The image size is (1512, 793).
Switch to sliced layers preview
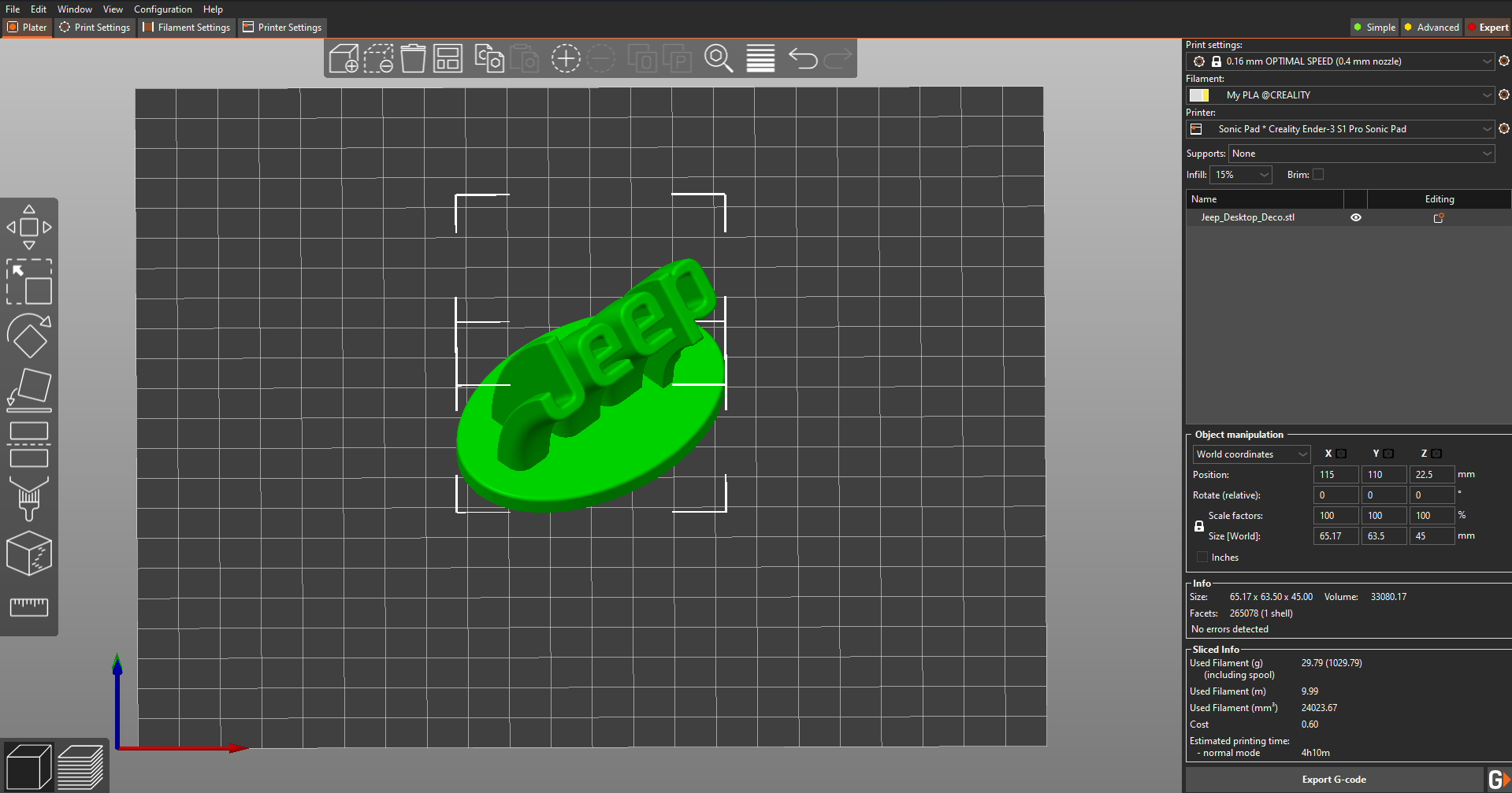click(x=80, y=766)
